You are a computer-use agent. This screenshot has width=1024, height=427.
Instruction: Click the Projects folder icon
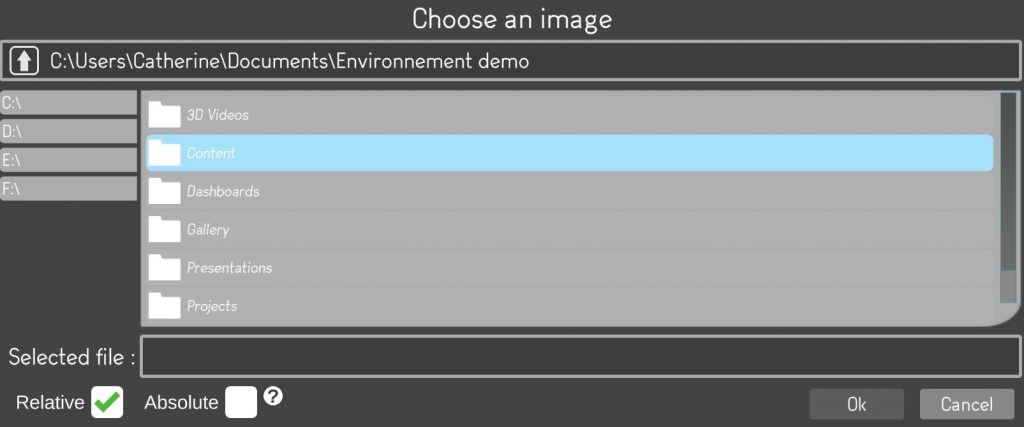(x=164, y=306)
